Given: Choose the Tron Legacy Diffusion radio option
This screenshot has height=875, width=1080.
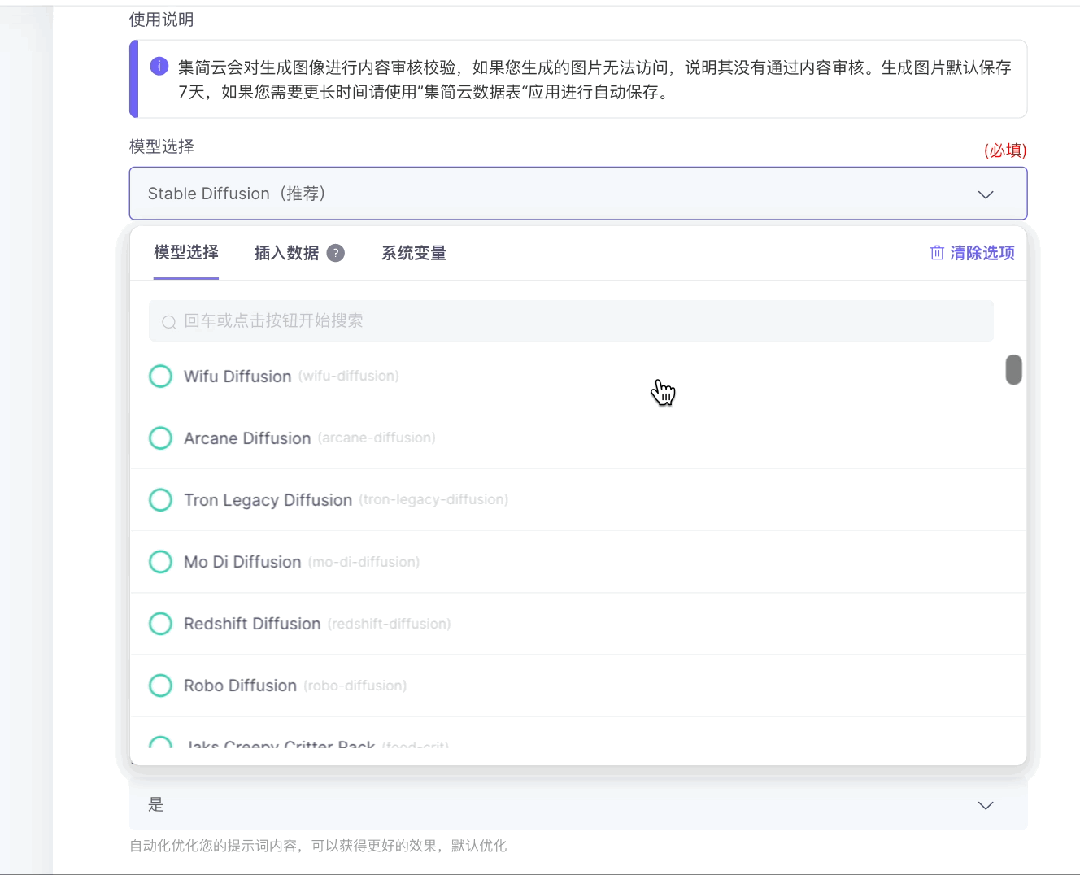Looking at the screenshot, I should coord(160,500).
